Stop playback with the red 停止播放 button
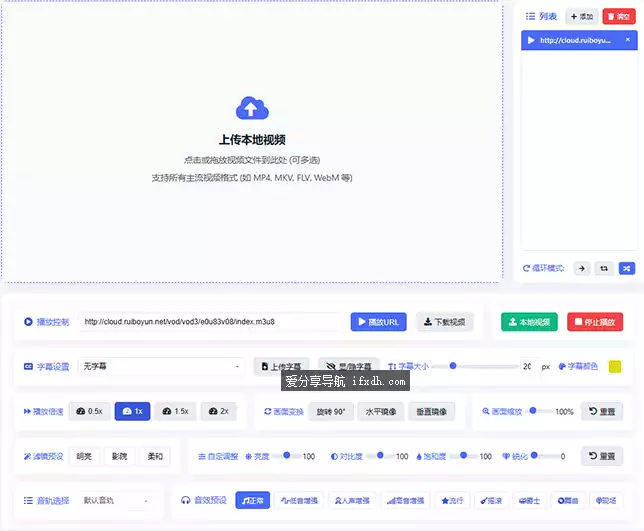 pos(595,322)
